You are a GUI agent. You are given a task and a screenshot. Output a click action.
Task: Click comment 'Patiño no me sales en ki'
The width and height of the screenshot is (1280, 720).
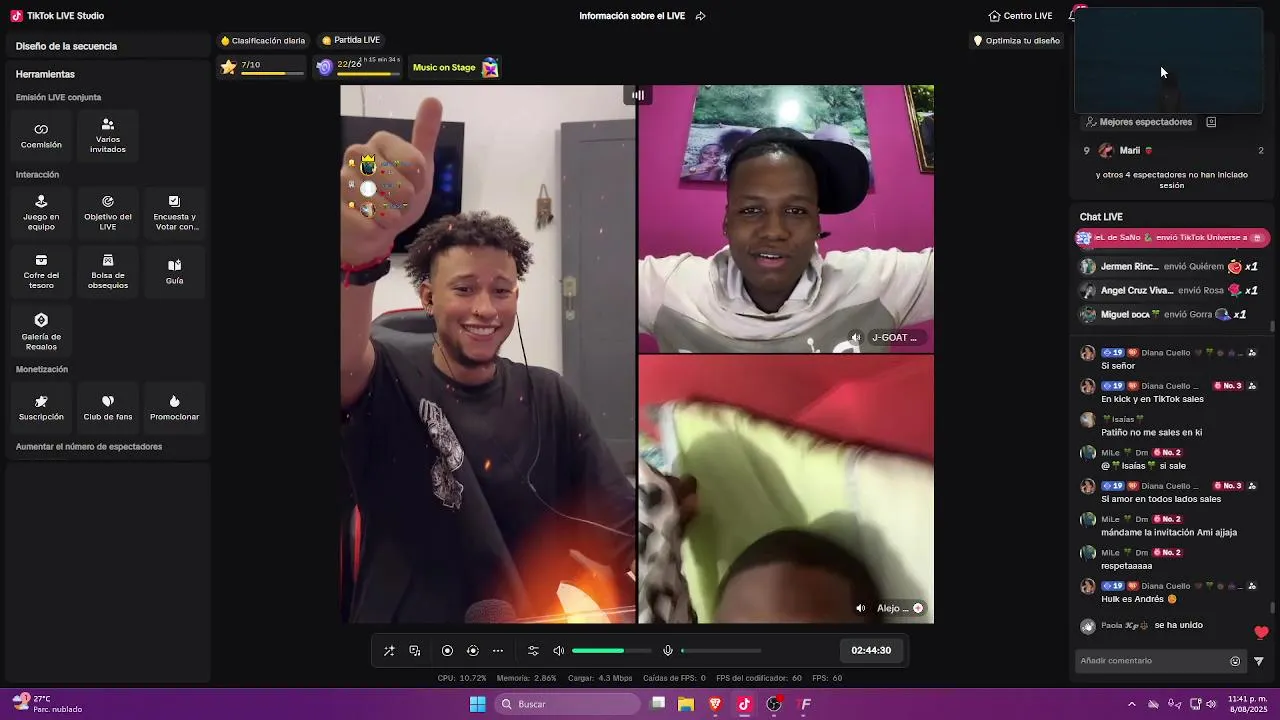[x=1151, y=433]
